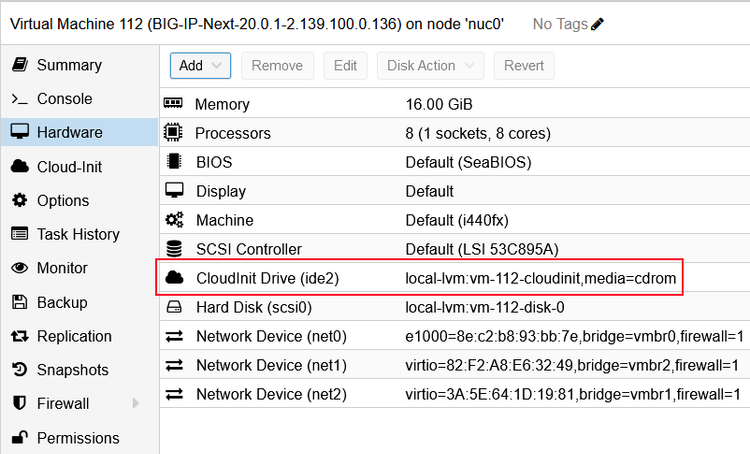Screen dimensions: 750x454
Task: Click the Machine gears icon
Action: pyautogui.click(x=174, y=220)
